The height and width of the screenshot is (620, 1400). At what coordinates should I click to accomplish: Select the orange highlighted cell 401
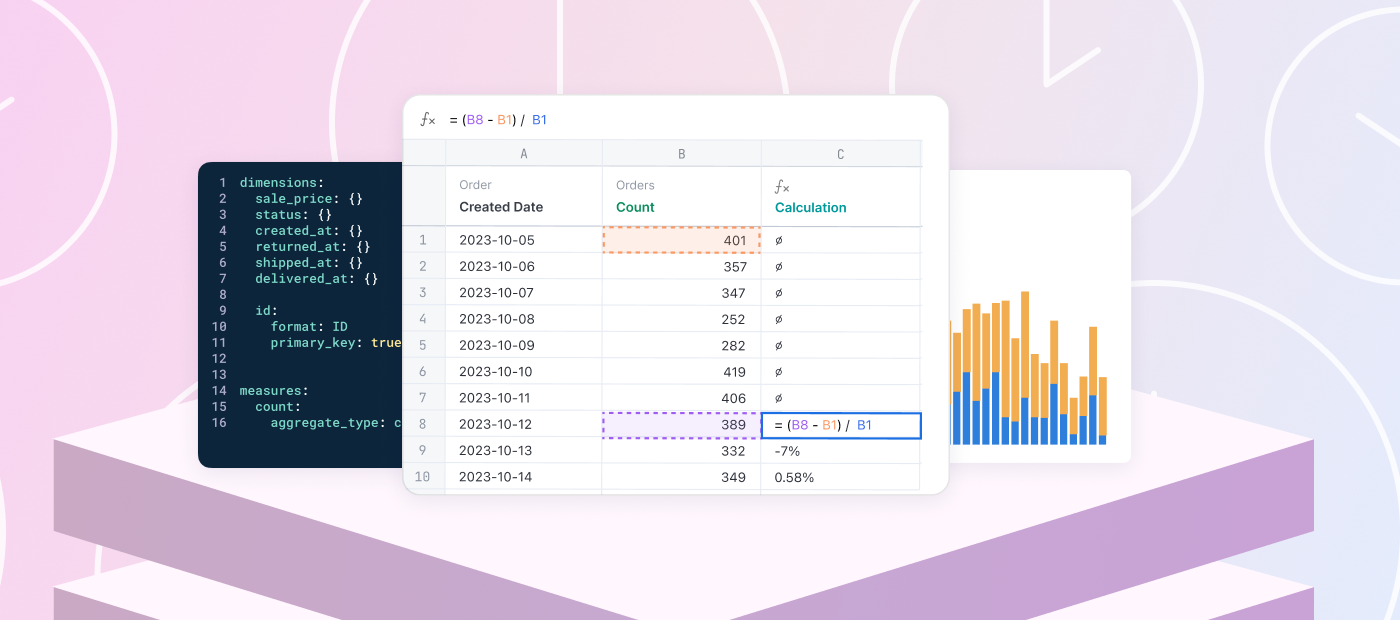tap(681, 240)
